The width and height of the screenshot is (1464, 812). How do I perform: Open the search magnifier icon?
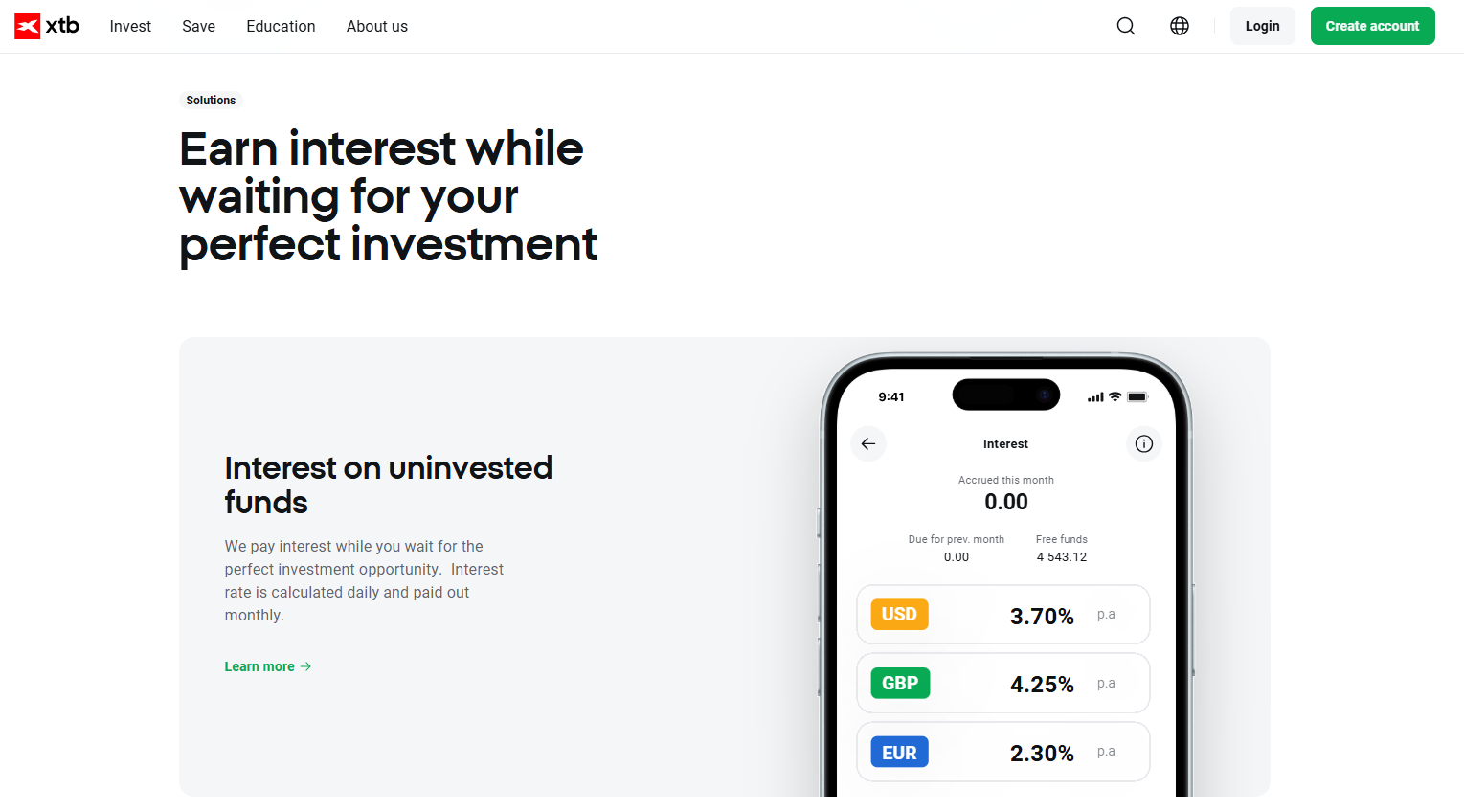coord(1126,26)
